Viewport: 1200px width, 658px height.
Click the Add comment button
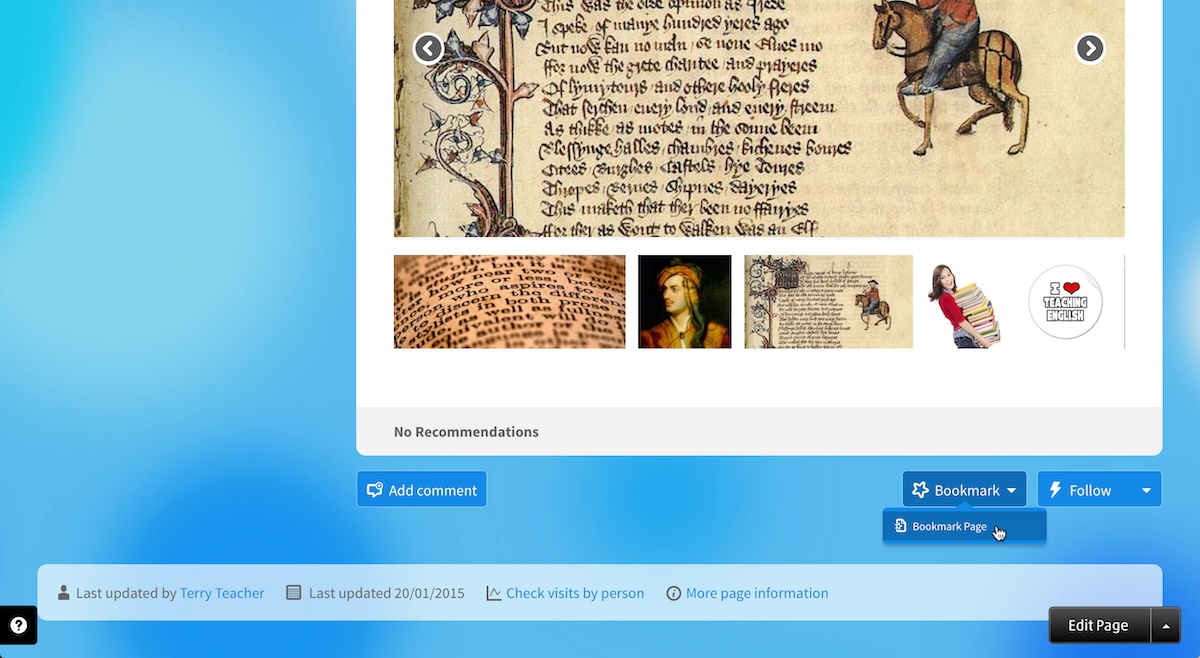point(421,490)
